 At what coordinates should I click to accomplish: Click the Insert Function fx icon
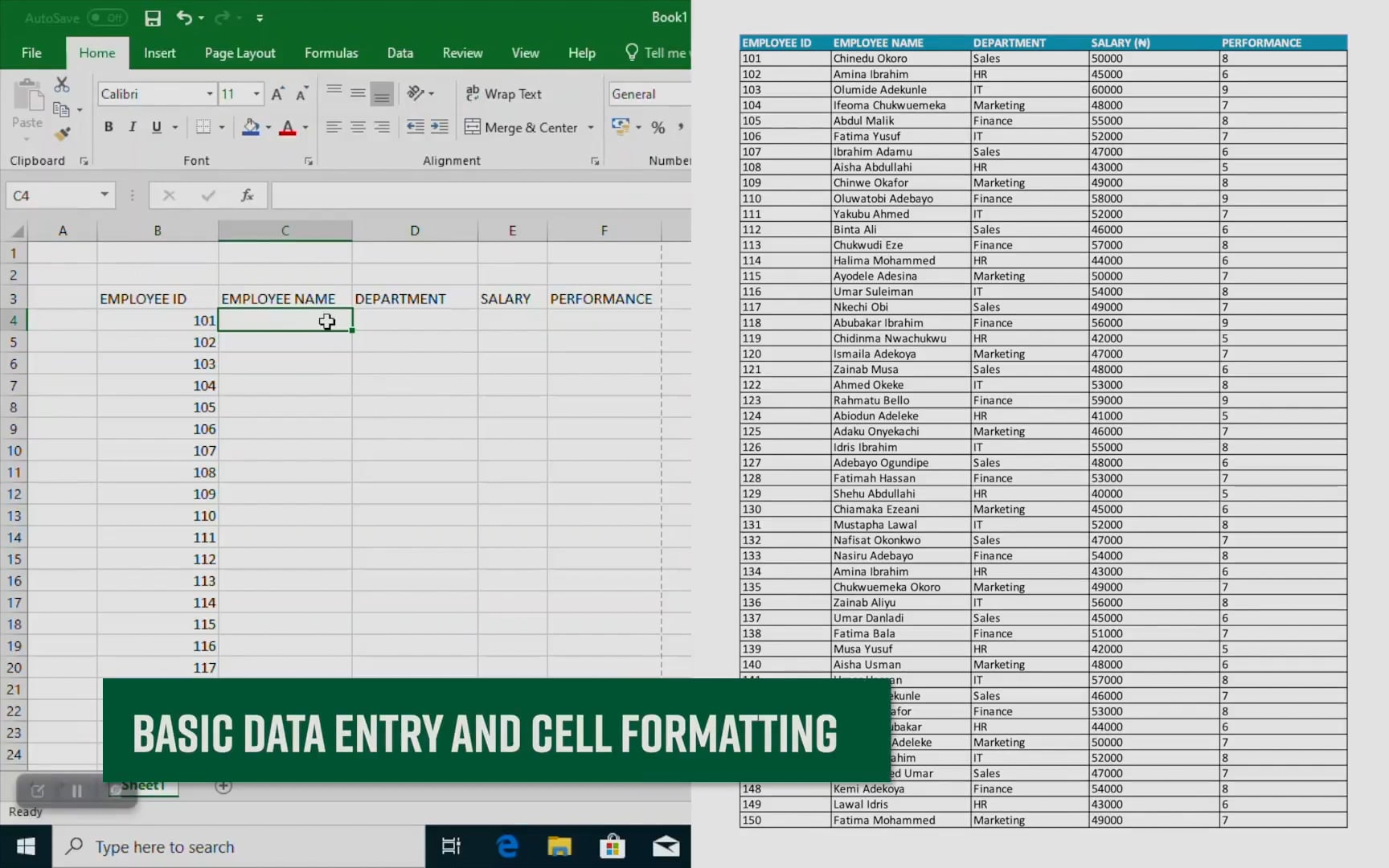point(248,195)
